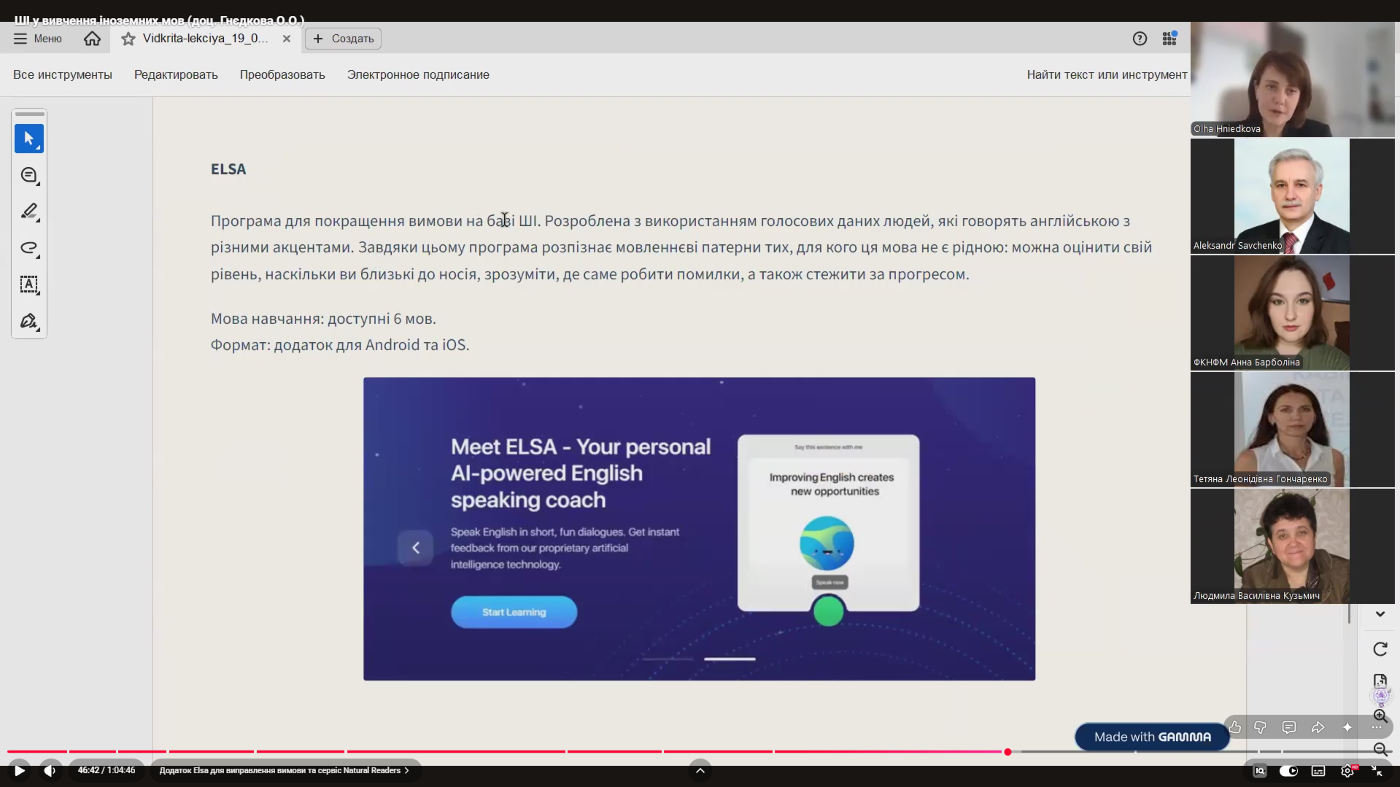
Task: Click the Найти текст или инструмент search field
Action: (x=1107, y=75)
